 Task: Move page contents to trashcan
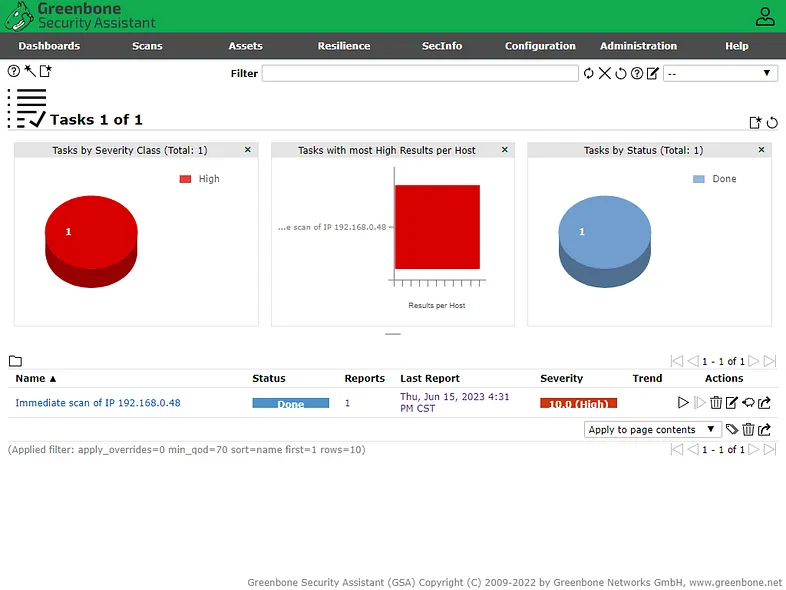pyautogui.click(x=748, y=430)
